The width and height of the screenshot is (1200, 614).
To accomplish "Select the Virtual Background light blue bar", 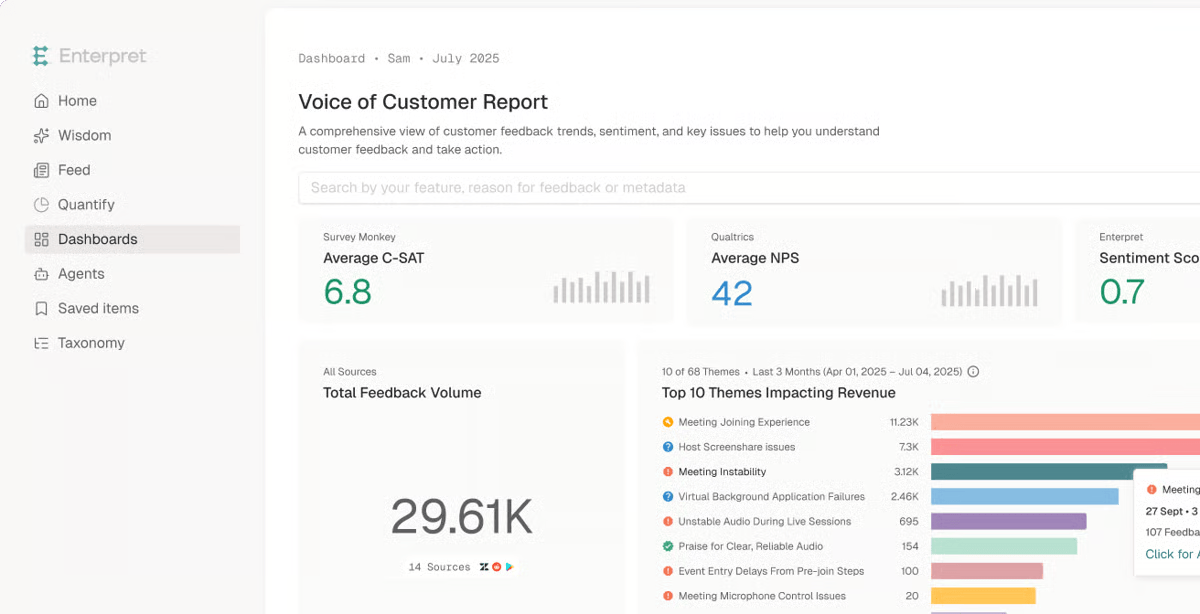I will (1025, 497).
